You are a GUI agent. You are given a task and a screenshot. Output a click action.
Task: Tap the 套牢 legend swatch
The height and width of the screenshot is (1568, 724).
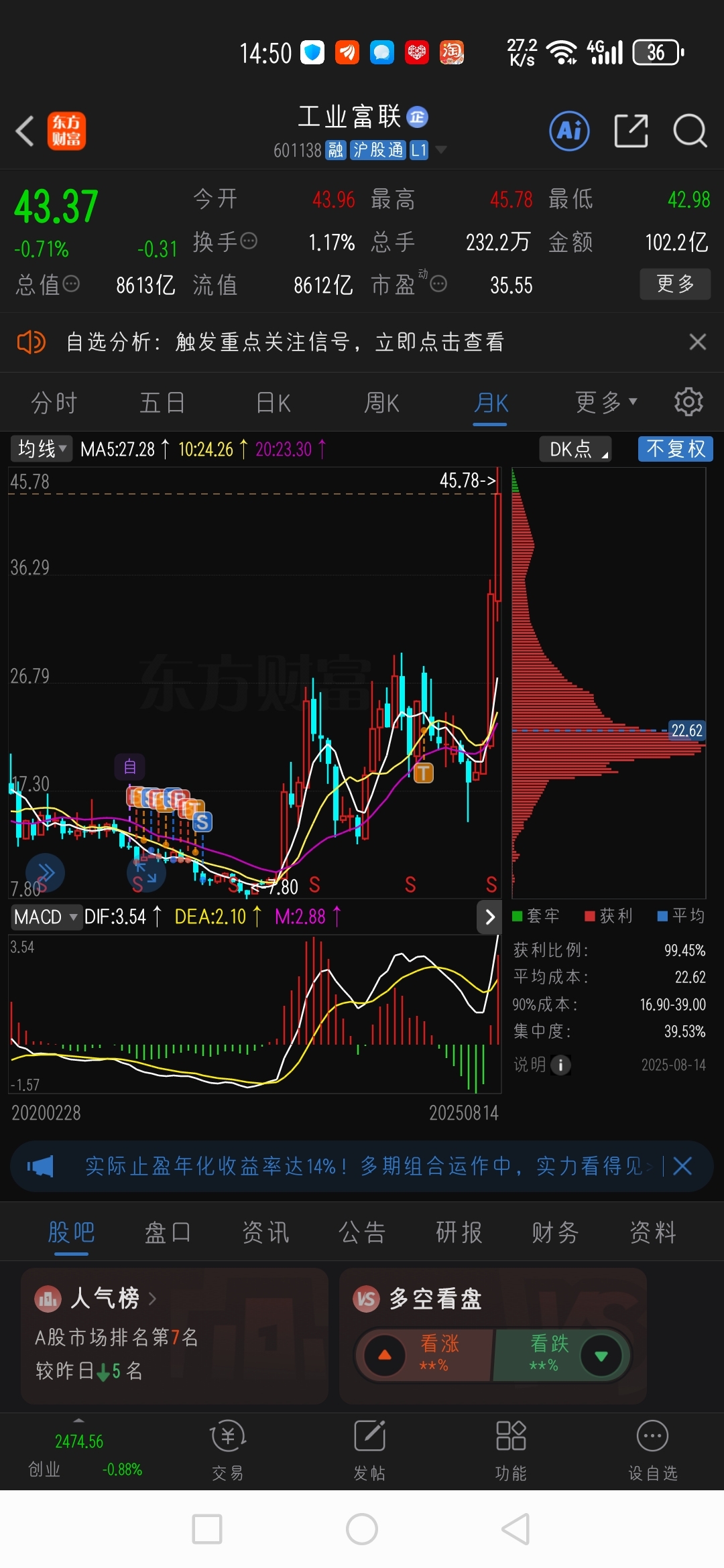point(517,916)
